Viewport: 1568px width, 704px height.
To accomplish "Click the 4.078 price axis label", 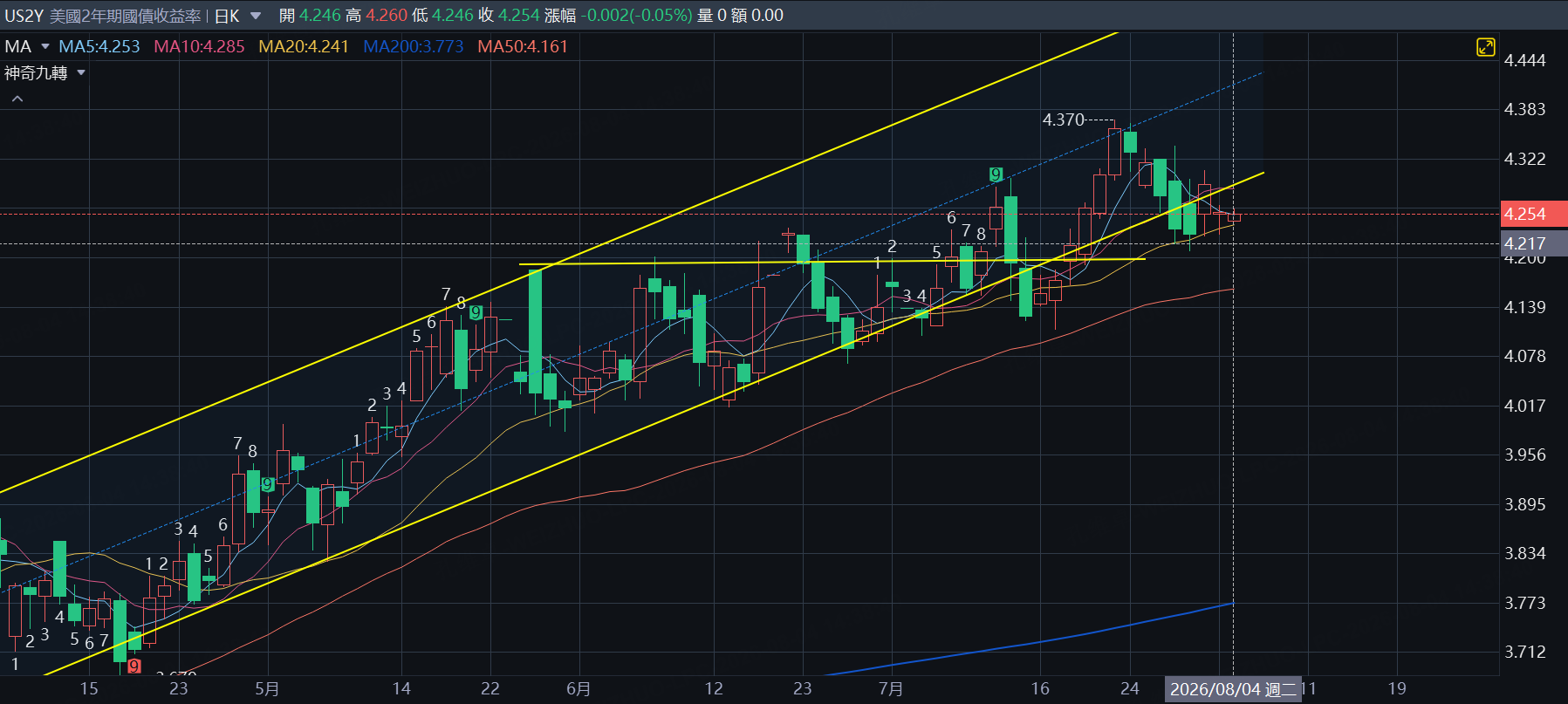I will [1524, 356].
